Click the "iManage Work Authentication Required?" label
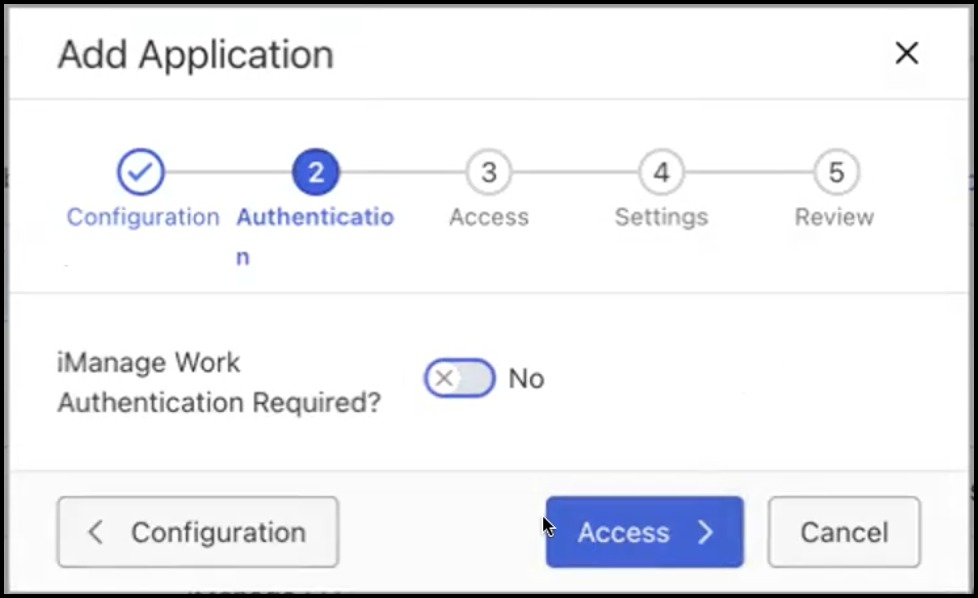The height and width of the screenshot is (598, 978). (218, 382)
